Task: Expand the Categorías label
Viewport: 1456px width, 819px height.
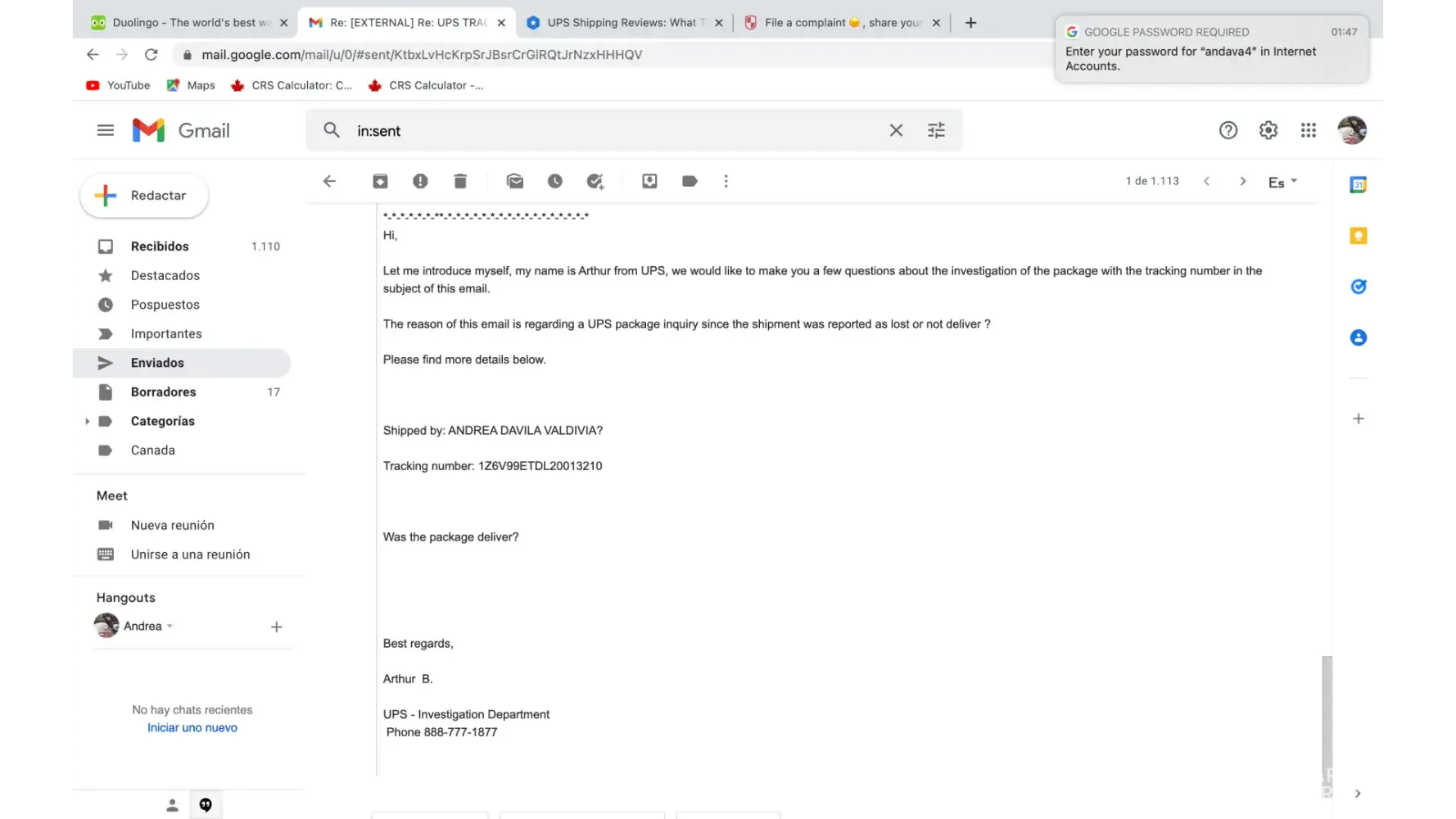Action: (x=87, y=421)
